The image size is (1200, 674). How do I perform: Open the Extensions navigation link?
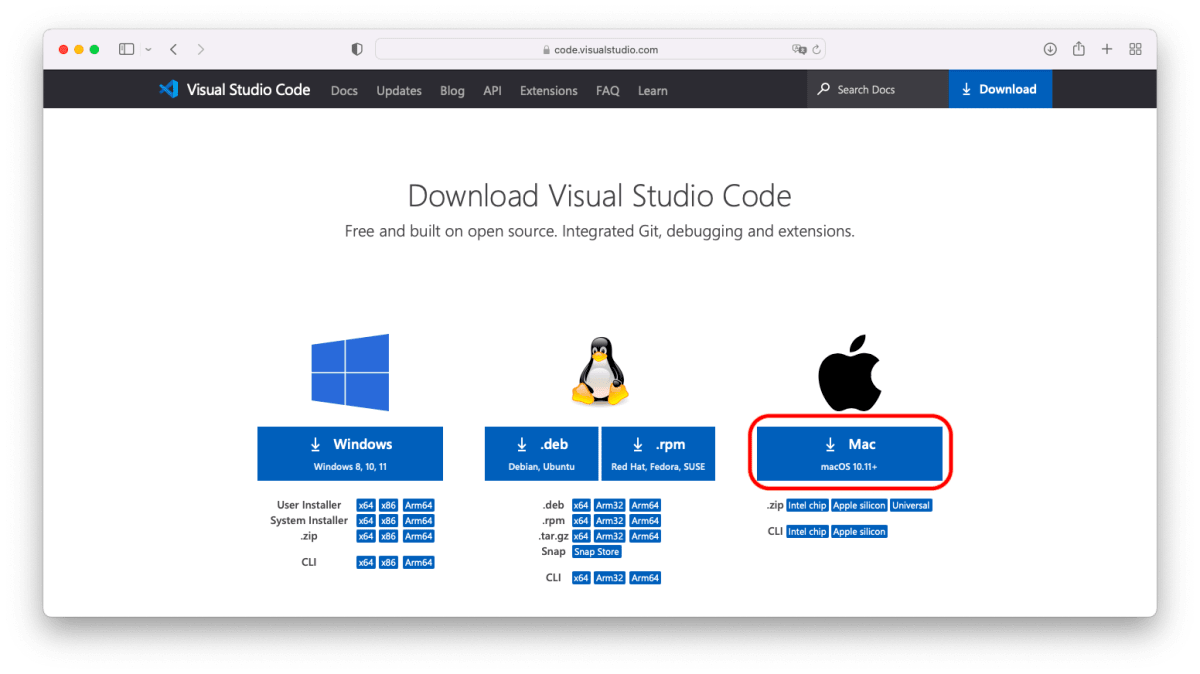click(x=548, y=90)
